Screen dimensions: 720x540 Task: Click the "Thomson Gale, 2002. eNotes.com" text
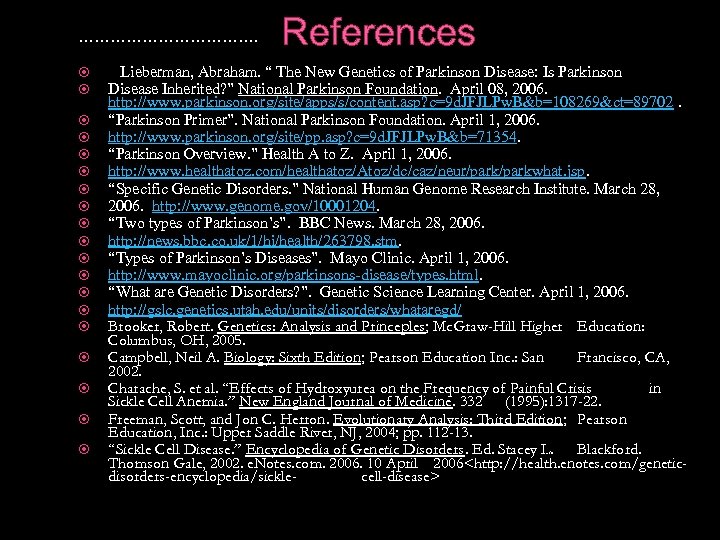tap(216, 463)
